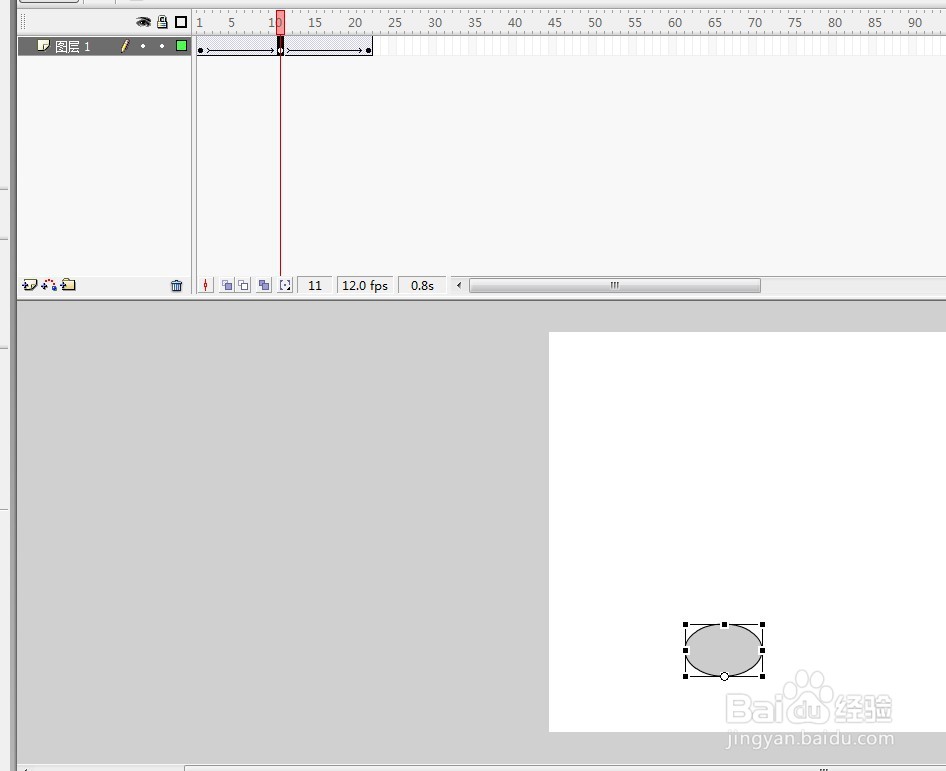946x771 pixels.
Task: Click Insert Layer icon
Action: click(x=30, y=285)
